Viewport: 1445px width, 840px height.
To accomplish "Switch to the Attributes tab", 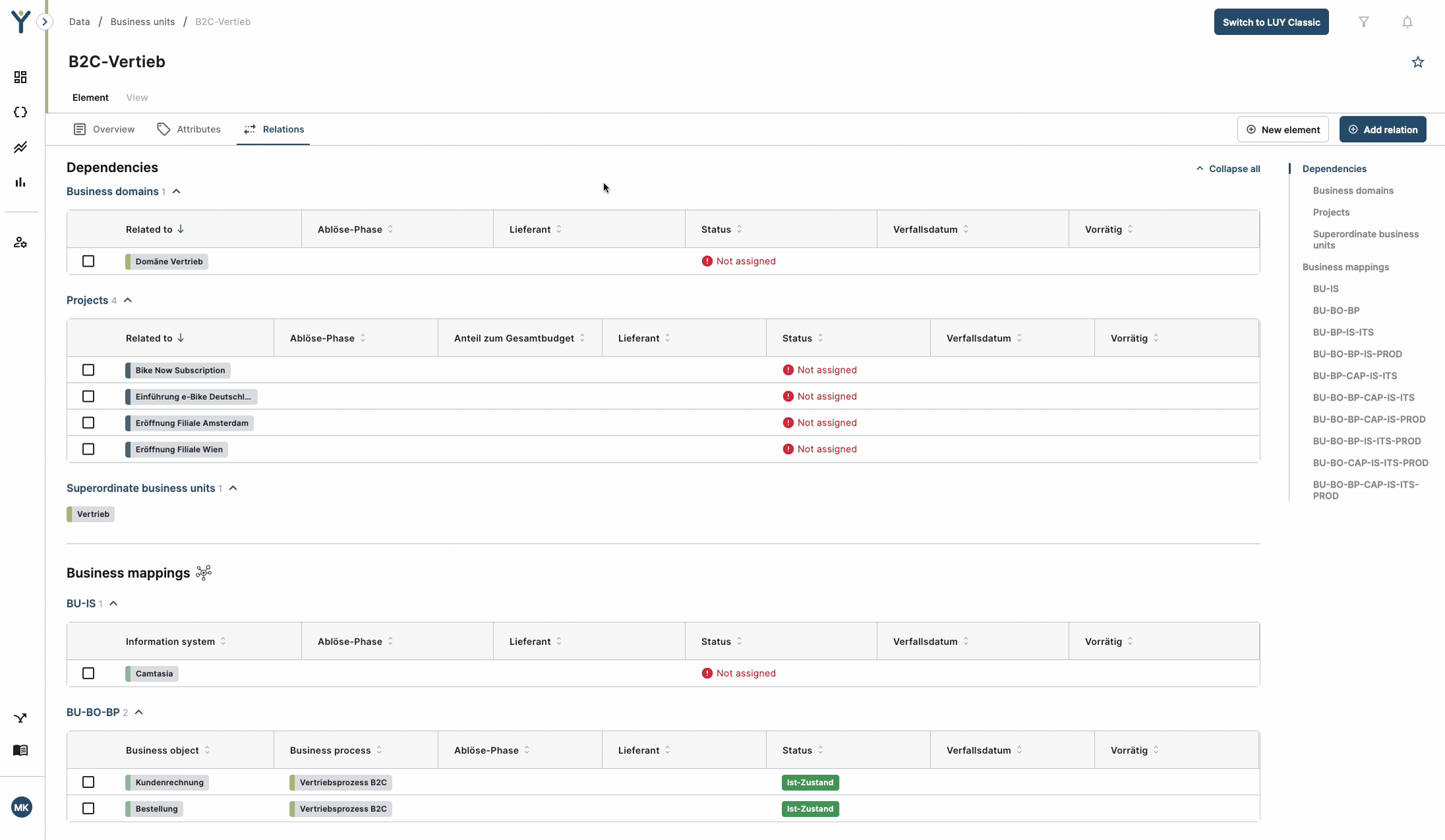I will point(189,129).
